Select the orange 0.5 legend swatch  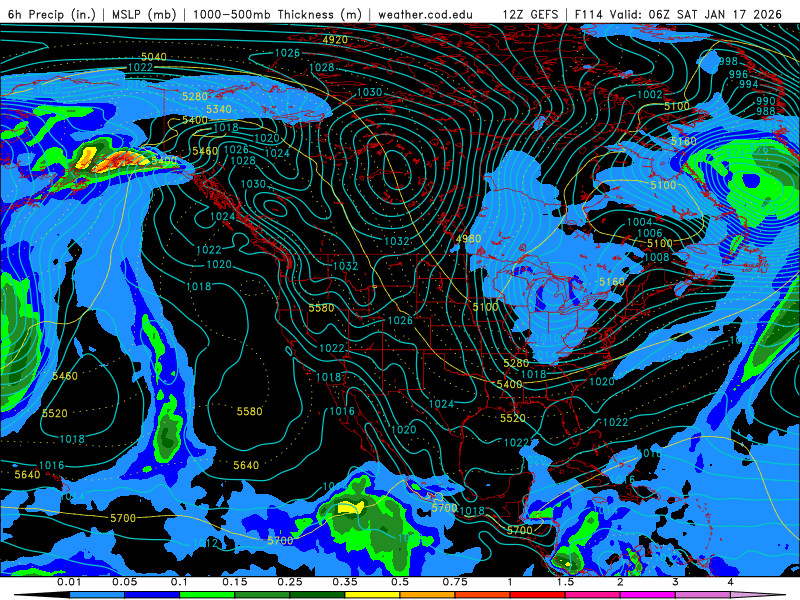coord(428,595)
